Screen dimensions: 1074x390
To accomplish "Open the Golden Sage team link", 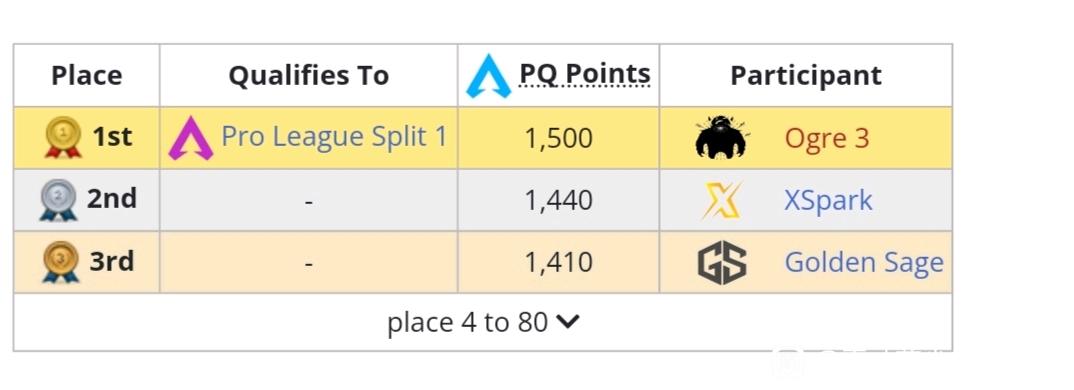I will (x=864, y=263).
